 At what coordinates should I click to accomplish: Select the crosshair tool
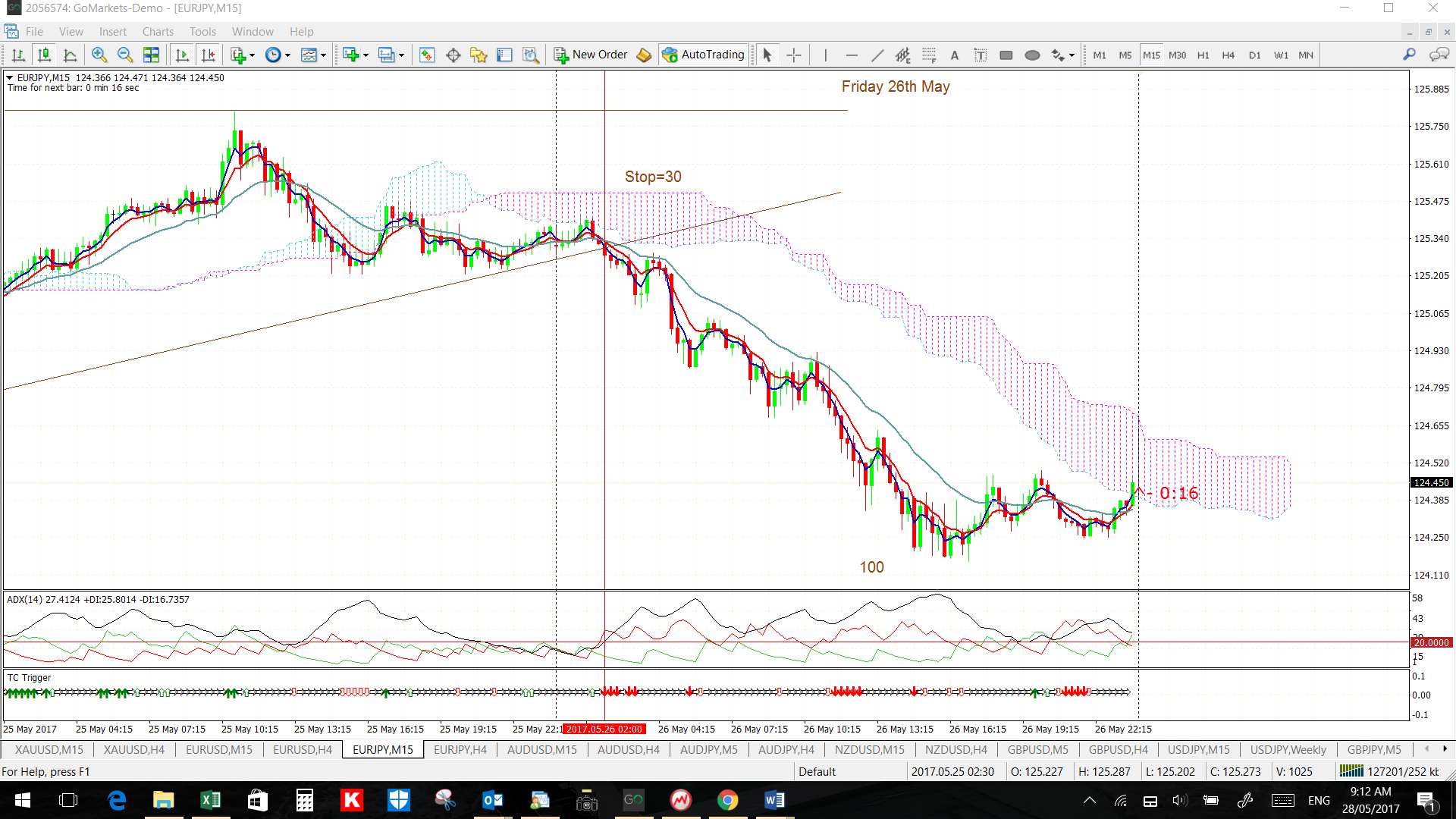(793, 55)
